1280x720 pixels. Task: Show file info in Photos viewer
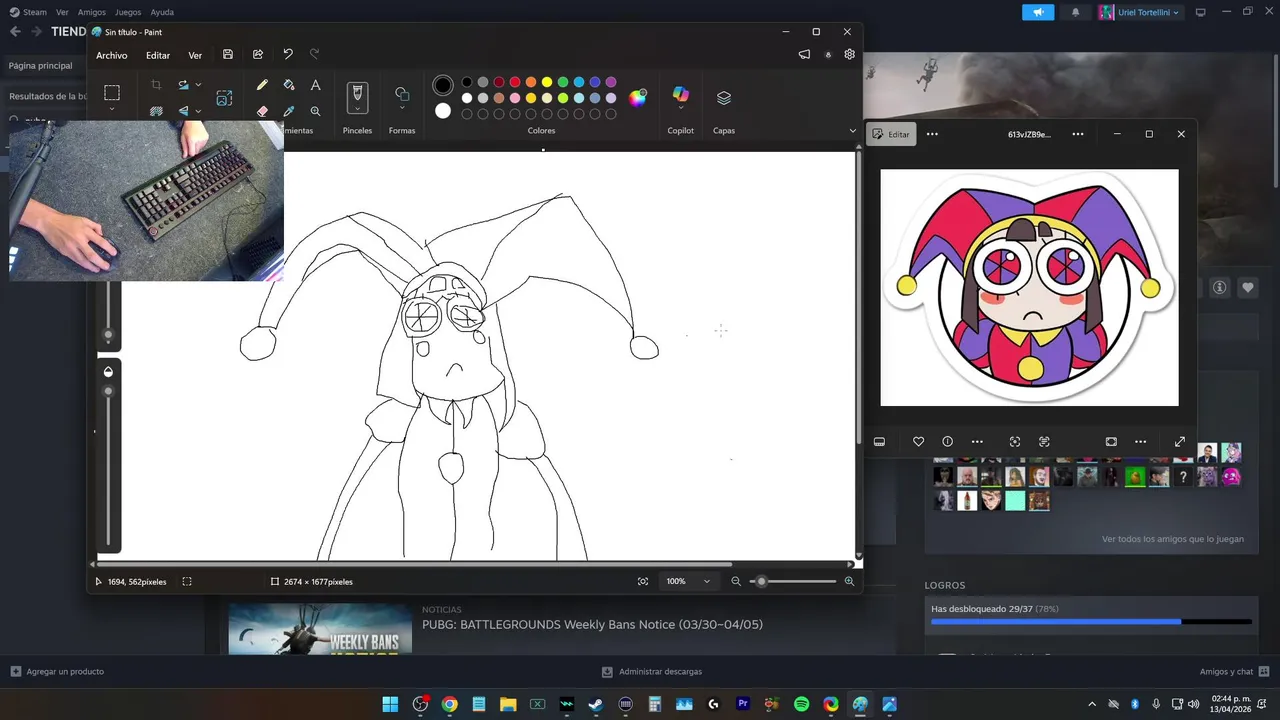tap(947, 441)
